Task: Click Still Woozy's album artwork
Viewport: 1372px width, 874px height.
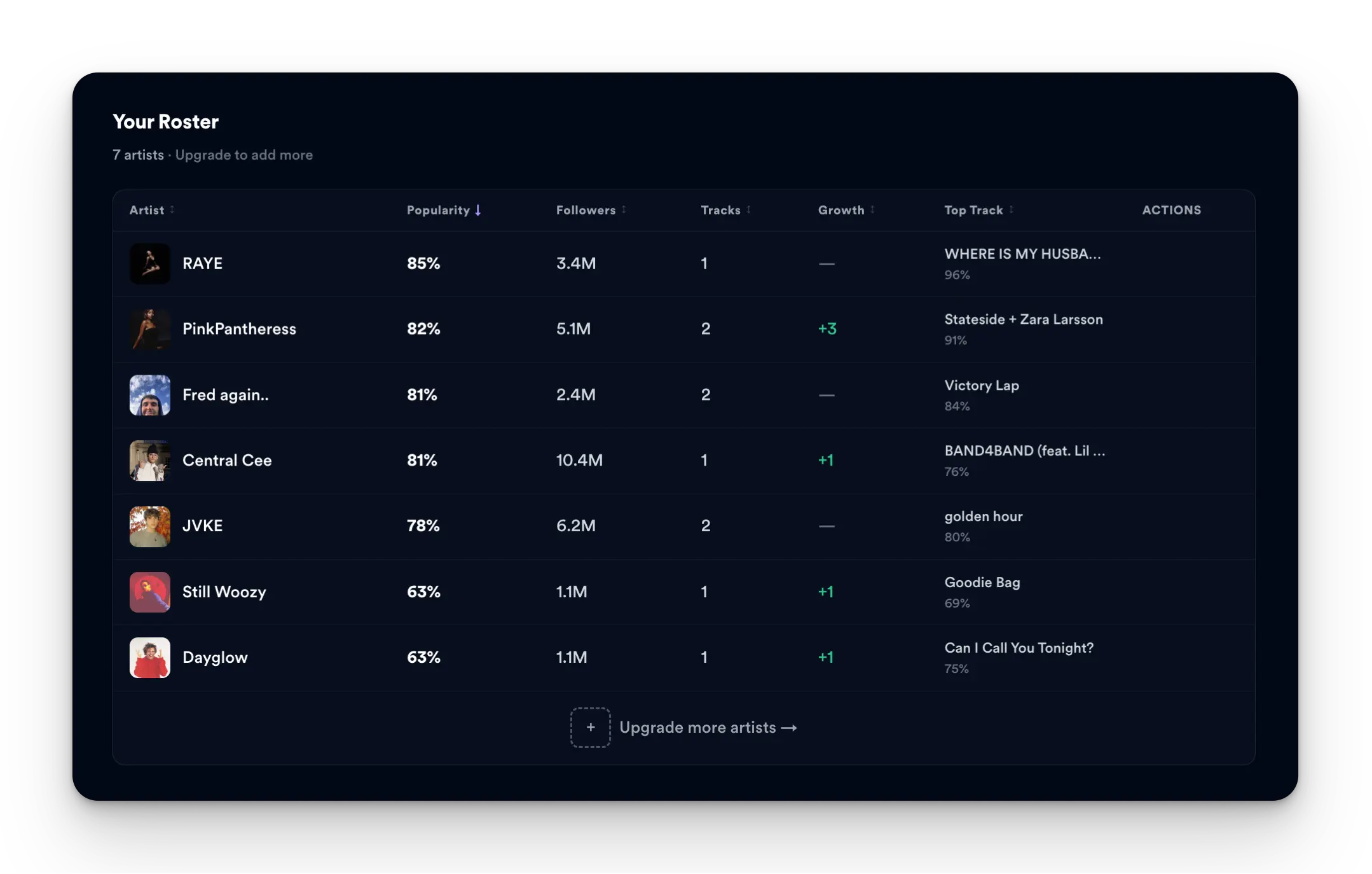Action: pyautogui.click(x=150, y=592)
